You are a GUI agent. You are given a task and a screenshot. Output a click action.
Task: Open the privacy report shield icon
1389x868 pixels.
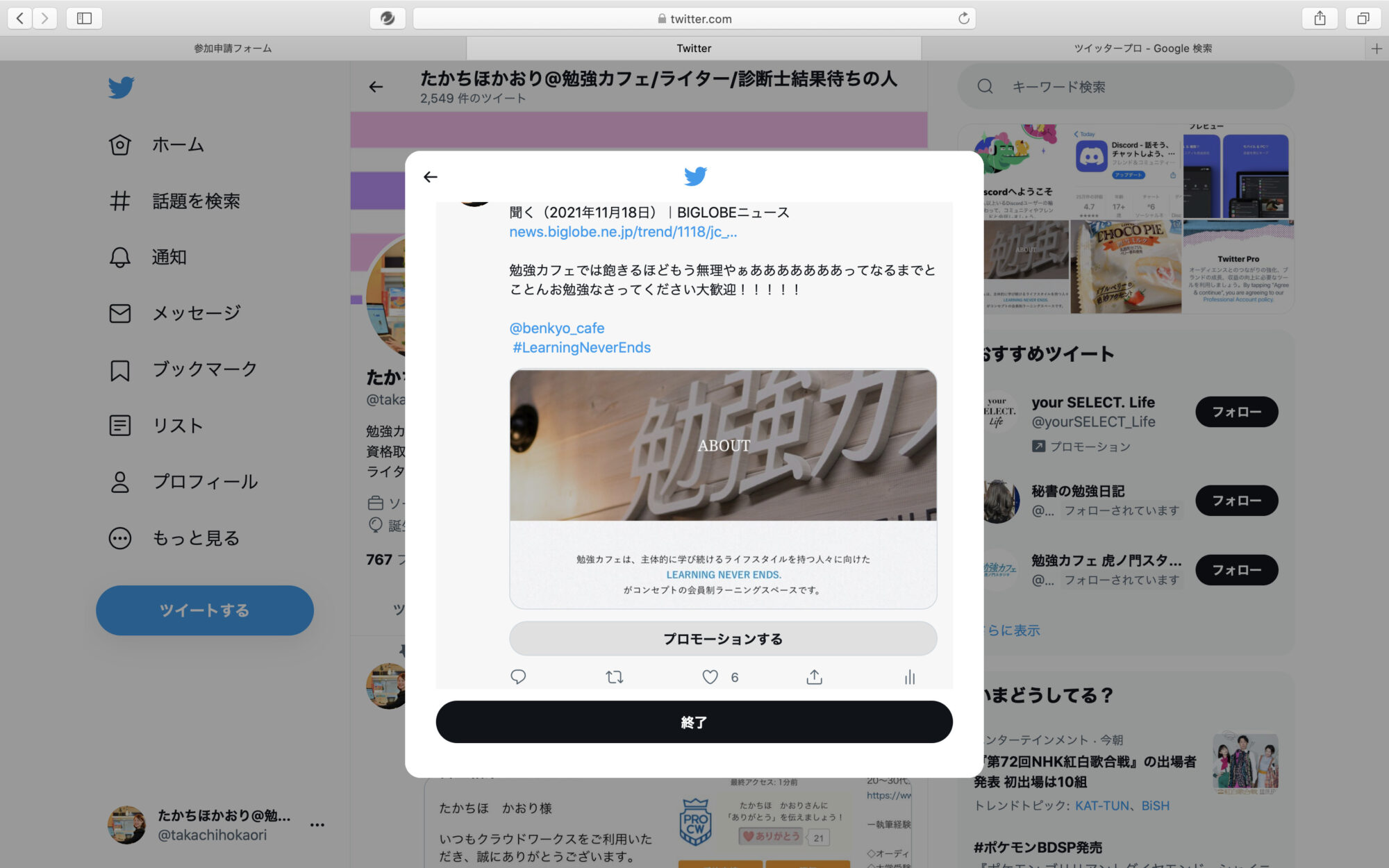point(388,18)
